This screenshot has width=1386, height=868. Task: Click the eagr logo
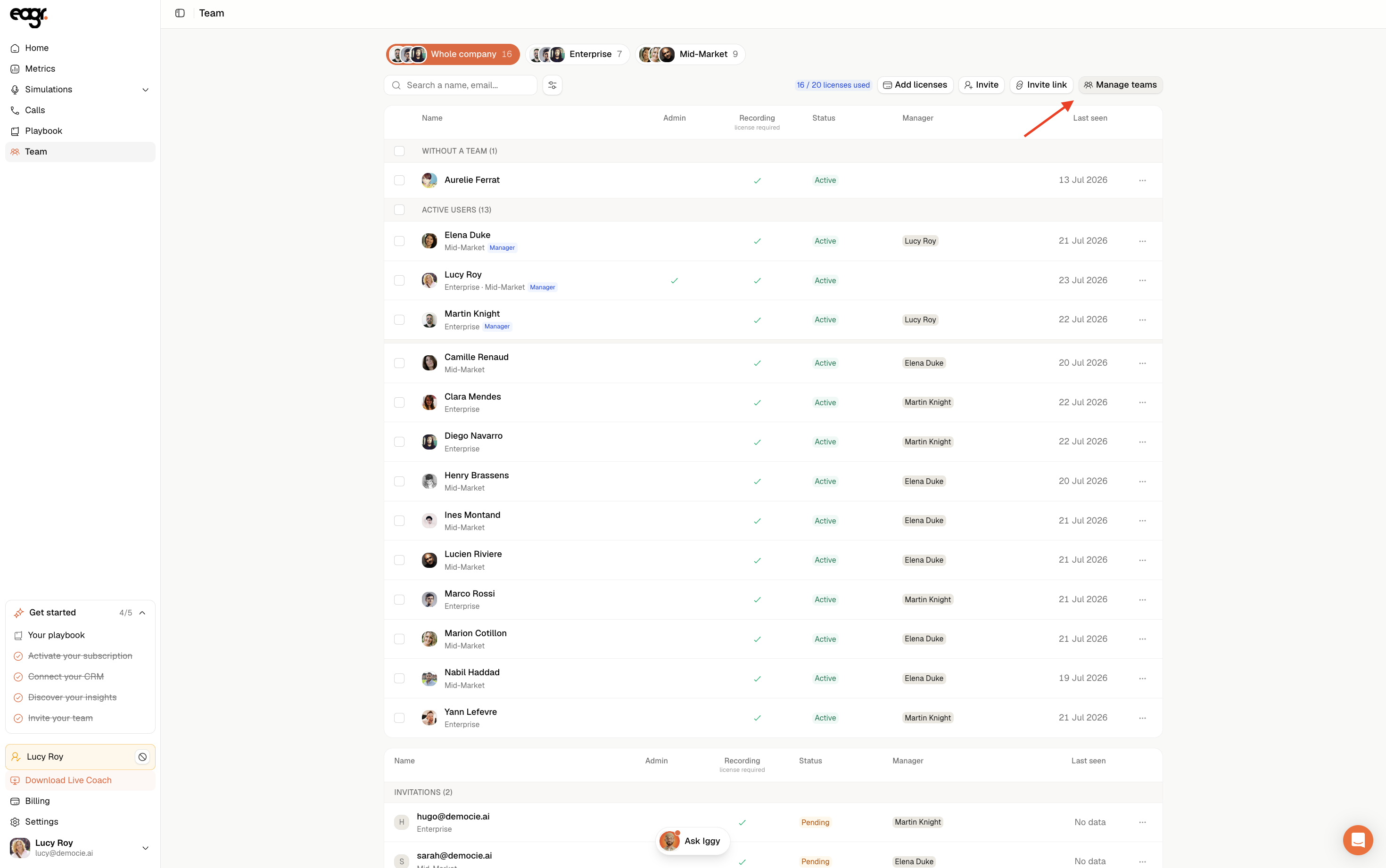tap(29, 17)
